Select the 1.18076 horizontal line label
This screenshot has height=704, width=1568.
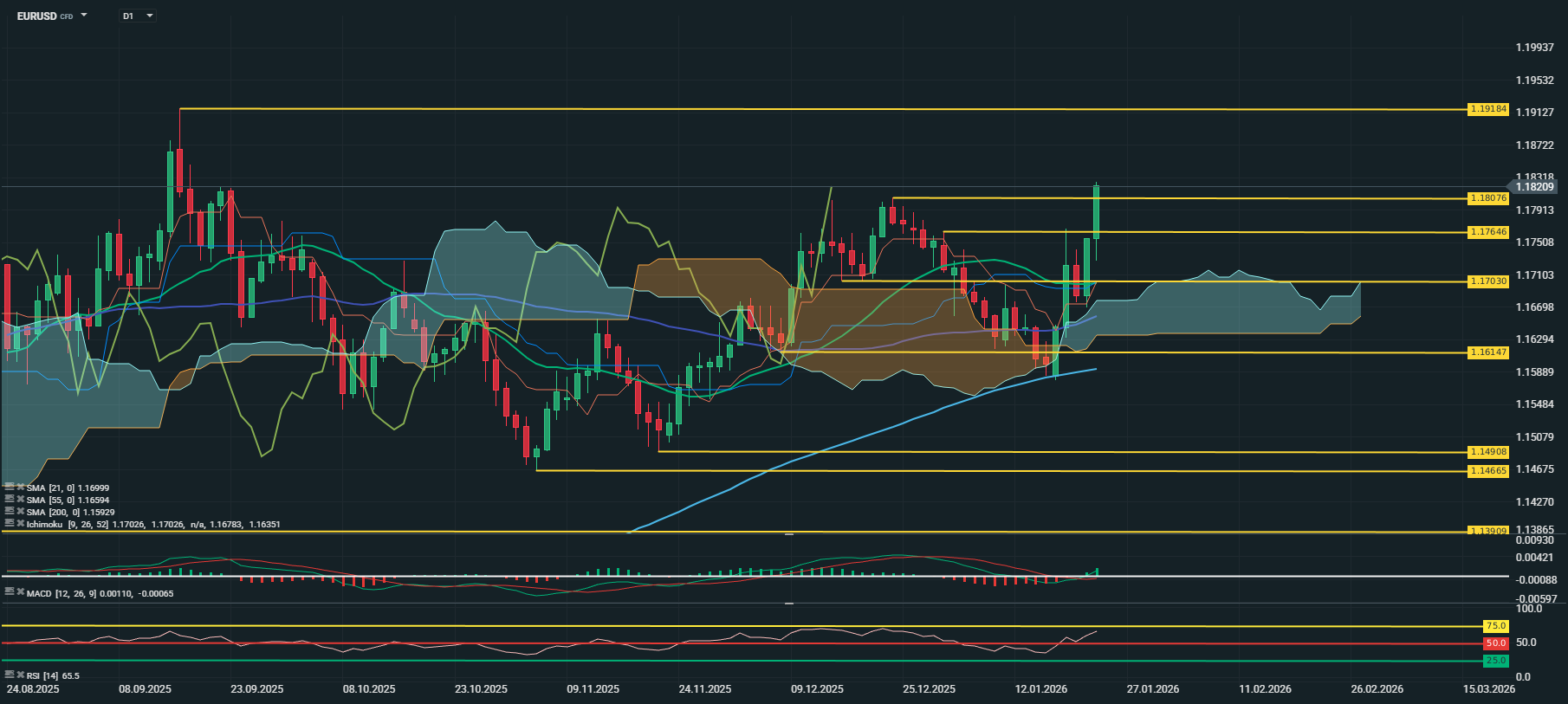click(1488, 198)
